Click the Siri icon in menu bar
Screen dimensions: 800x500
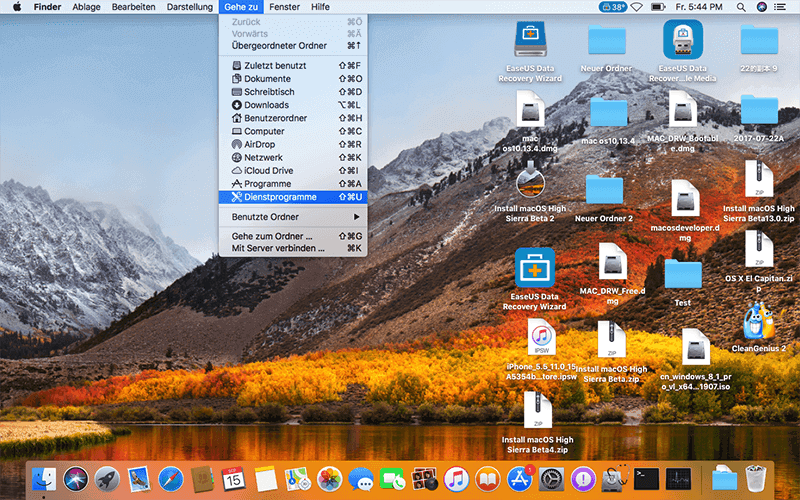[761, 7]
